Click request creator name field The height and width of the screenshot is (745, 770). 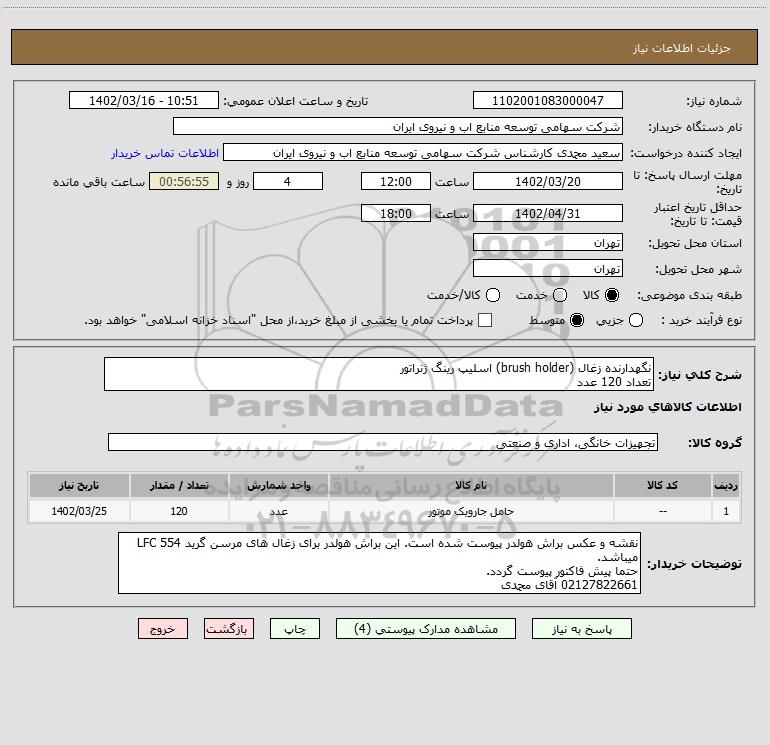click(423, 153)
